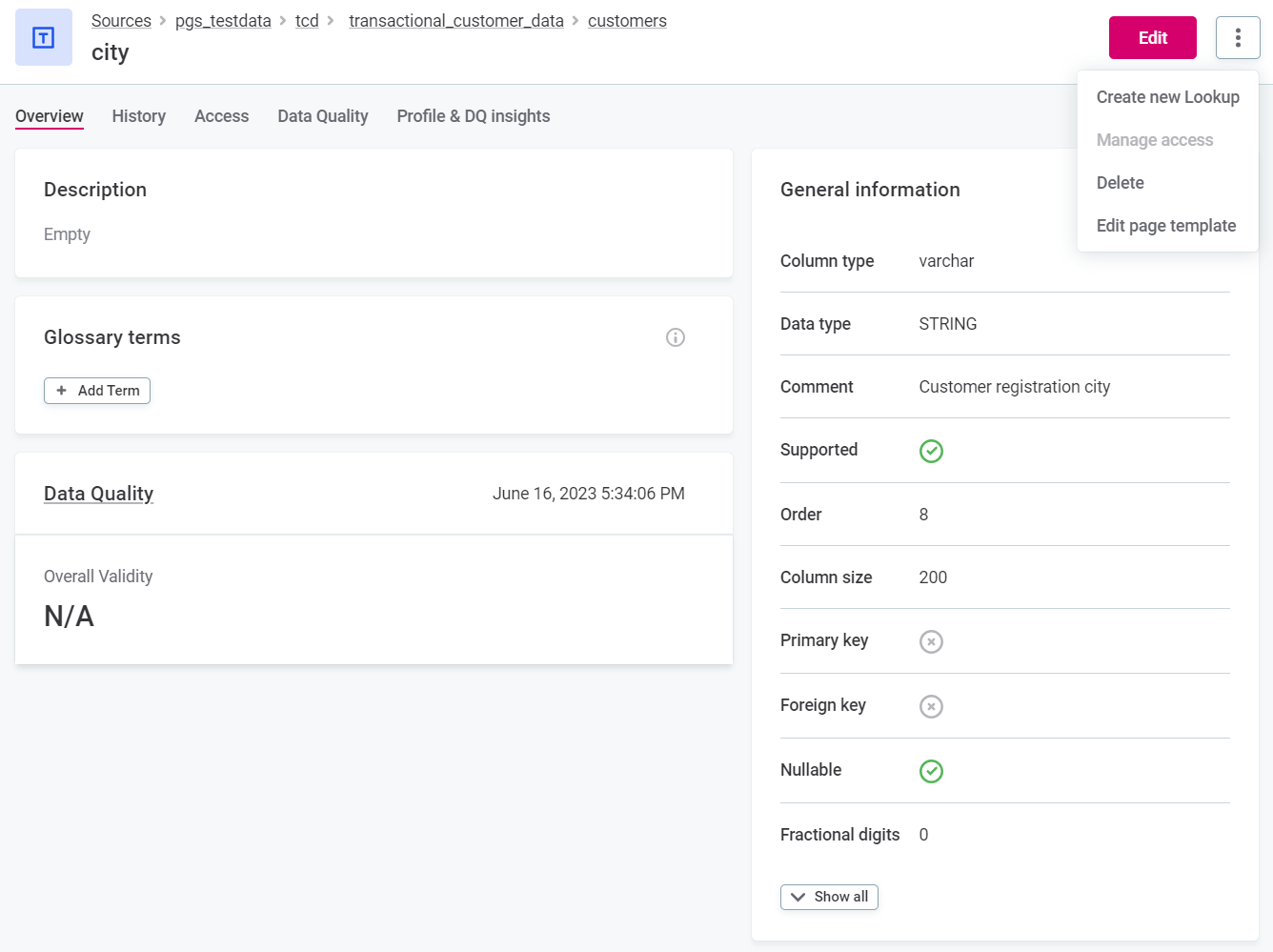
Task: Select Create new Lookup from menu
Action: tap(1167, 97)
